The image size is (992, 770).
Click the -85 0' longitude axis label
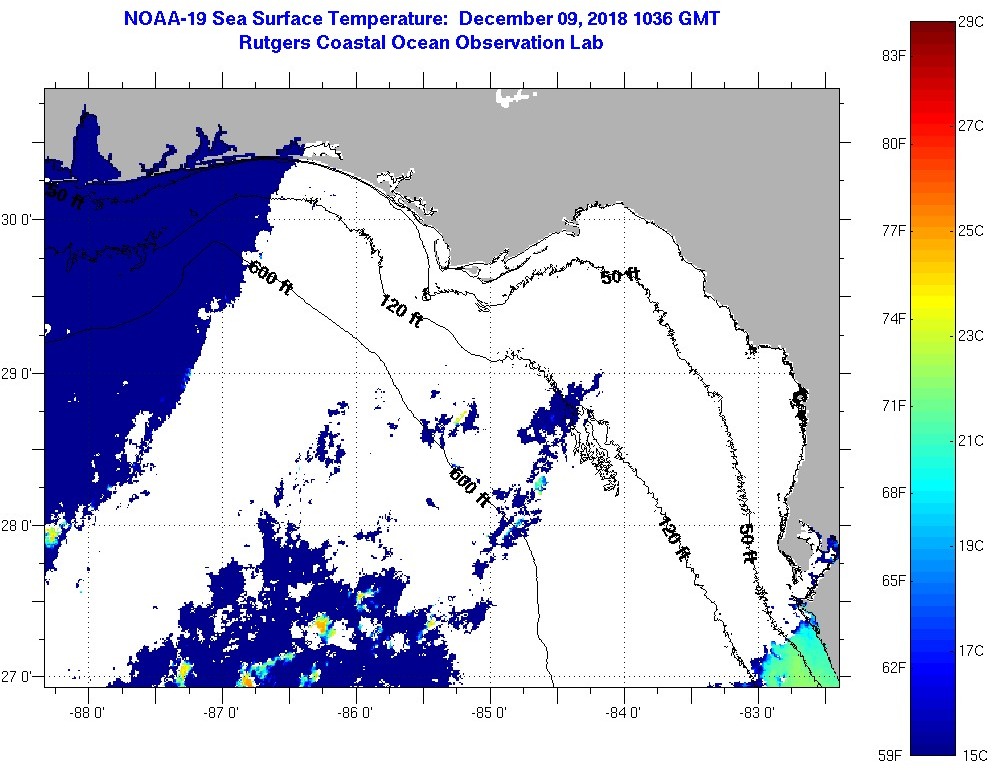point(490,714)
